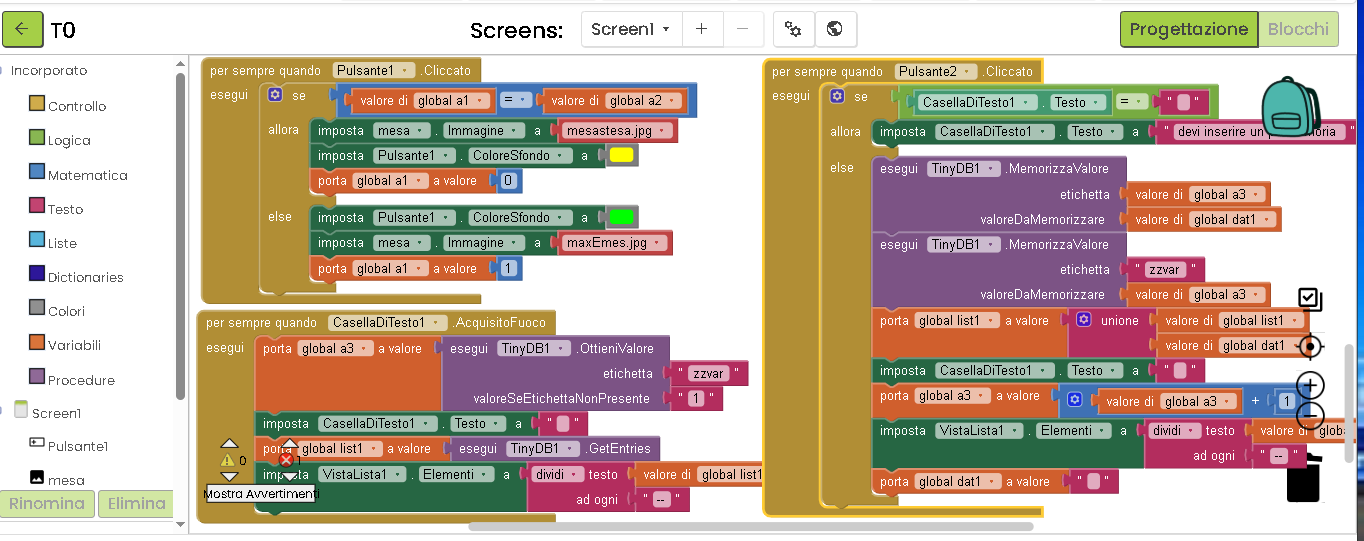Switch to the Progettazione view
Screen dimensions: 1364x541
click(x=1188, y=29)
